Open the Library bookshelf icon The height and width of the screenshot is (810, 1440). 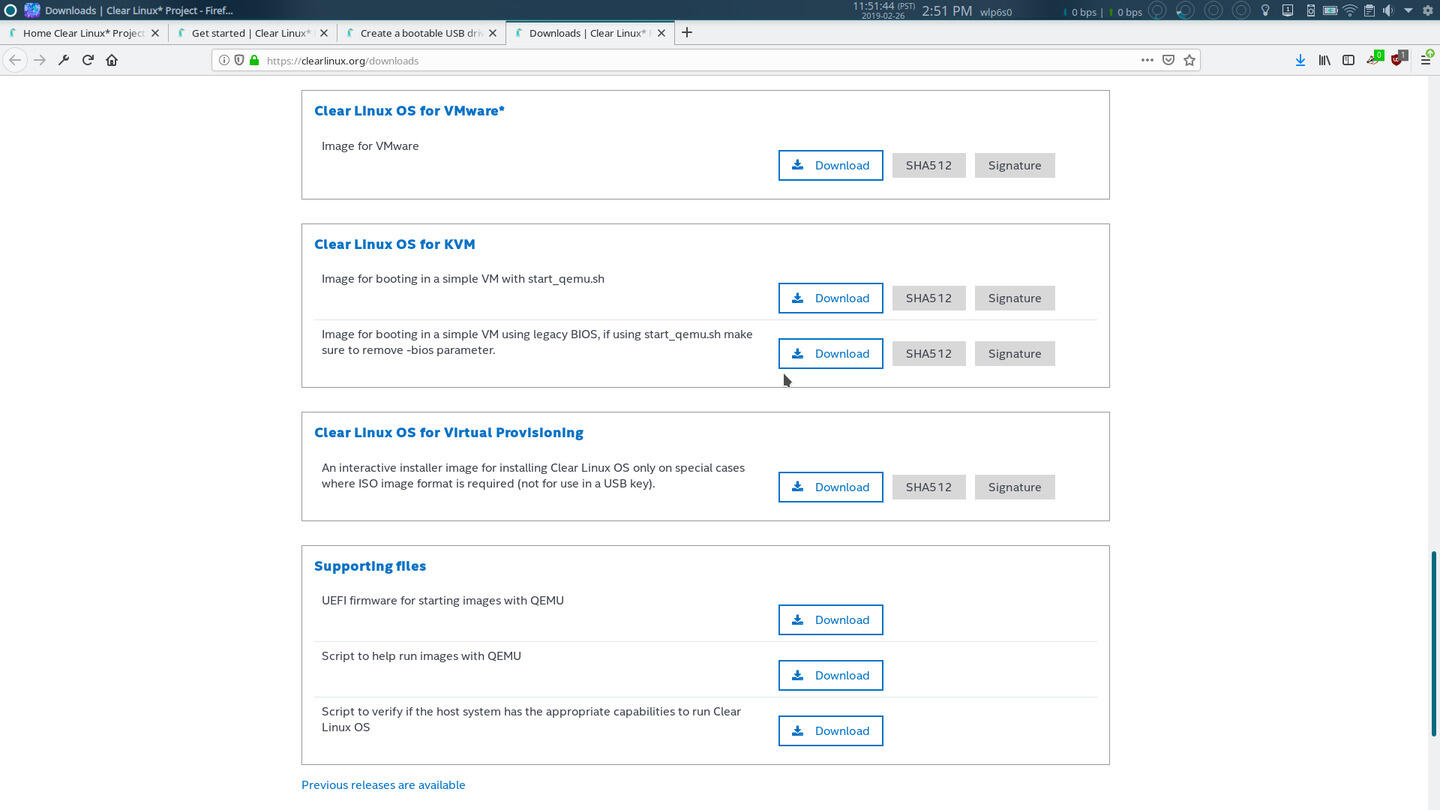1324,60
